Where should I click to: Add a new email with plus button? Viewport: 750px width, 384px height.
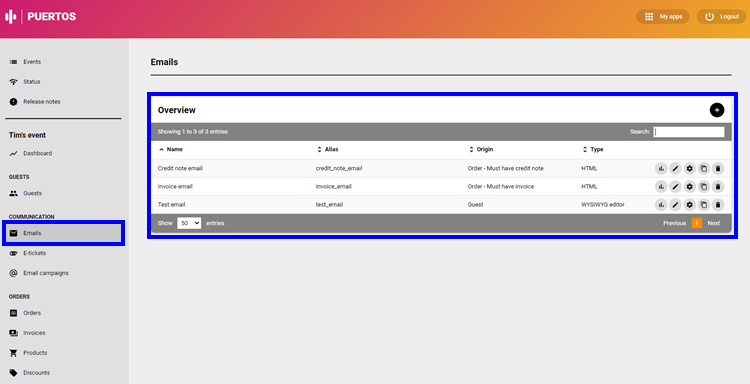[717, 110]
